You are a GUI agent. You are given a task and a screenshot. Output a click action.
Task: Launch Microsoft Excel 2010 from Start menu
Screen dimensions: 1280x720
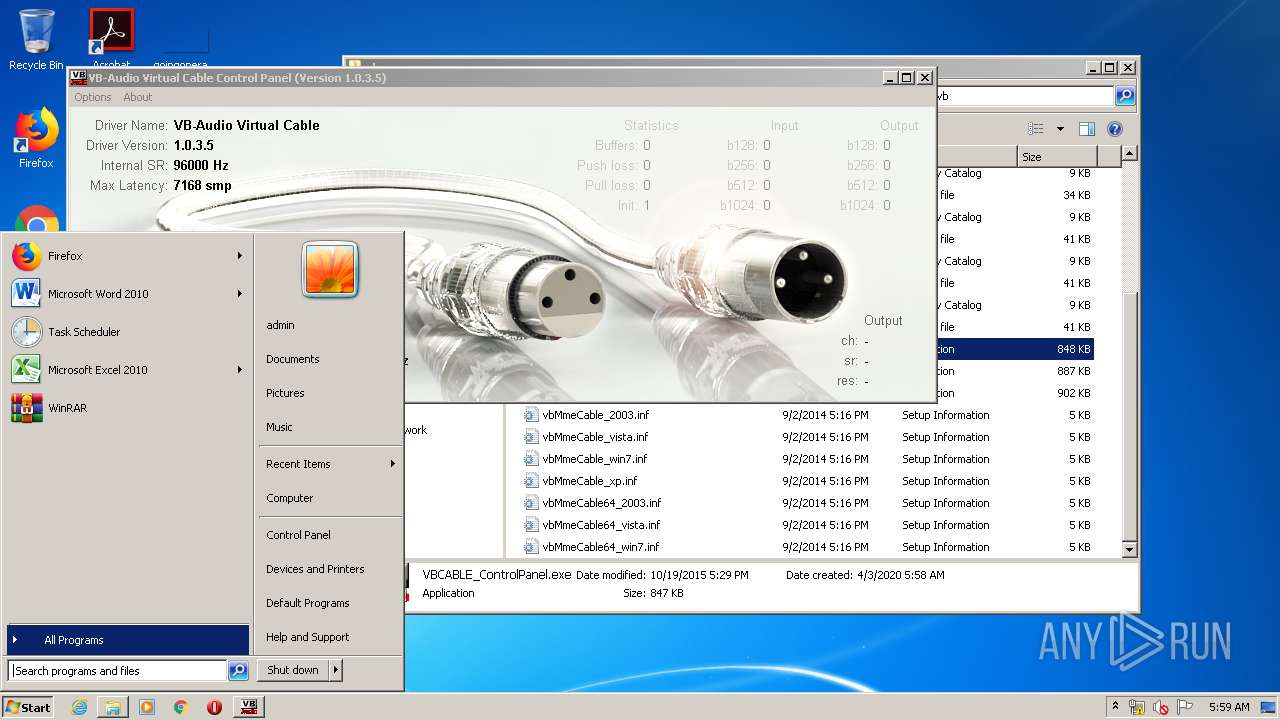tap(127, 370)
